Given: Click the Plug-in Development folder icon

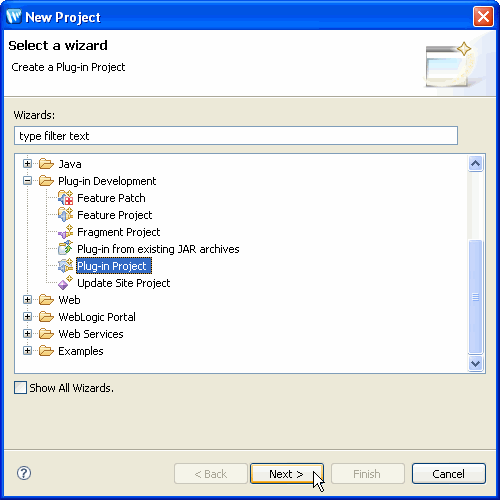Looking at the screenshot, I should 46,181.
